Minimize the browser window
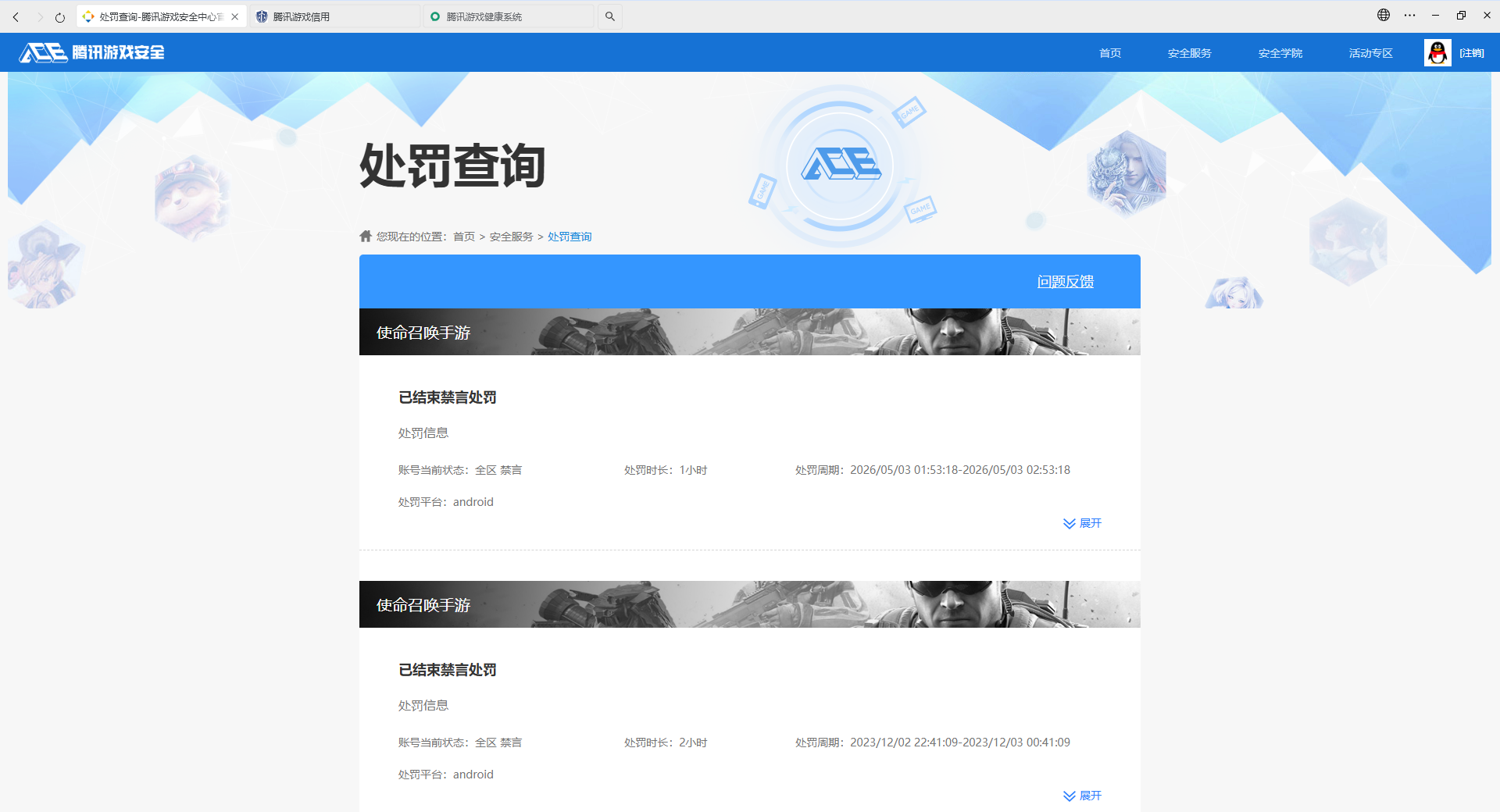The image size is (1500, 812). [1435, 15]
